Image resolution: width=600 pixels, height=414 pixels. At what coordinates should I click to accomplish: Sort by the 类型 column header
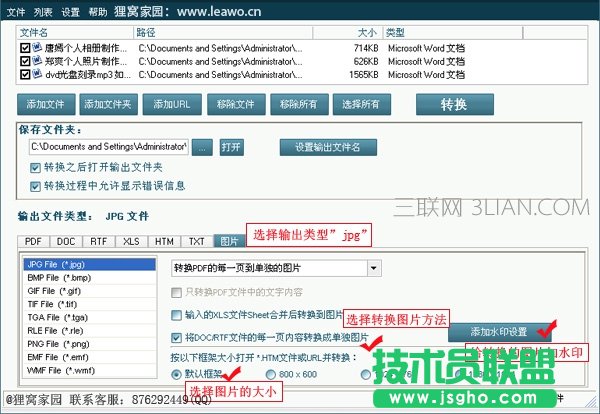453,33
